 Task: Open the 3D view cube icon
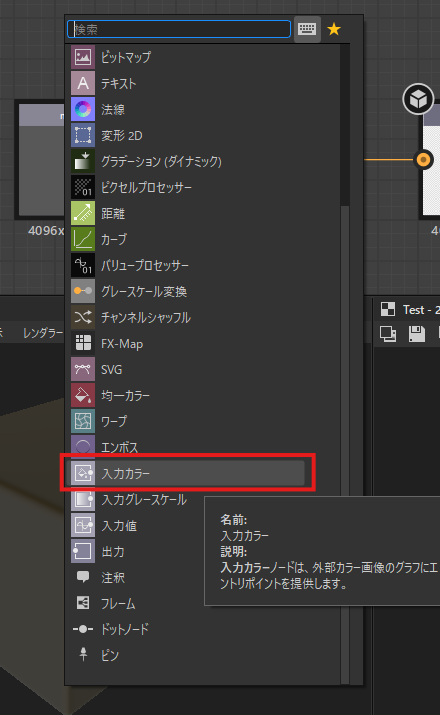pos(418,98)
